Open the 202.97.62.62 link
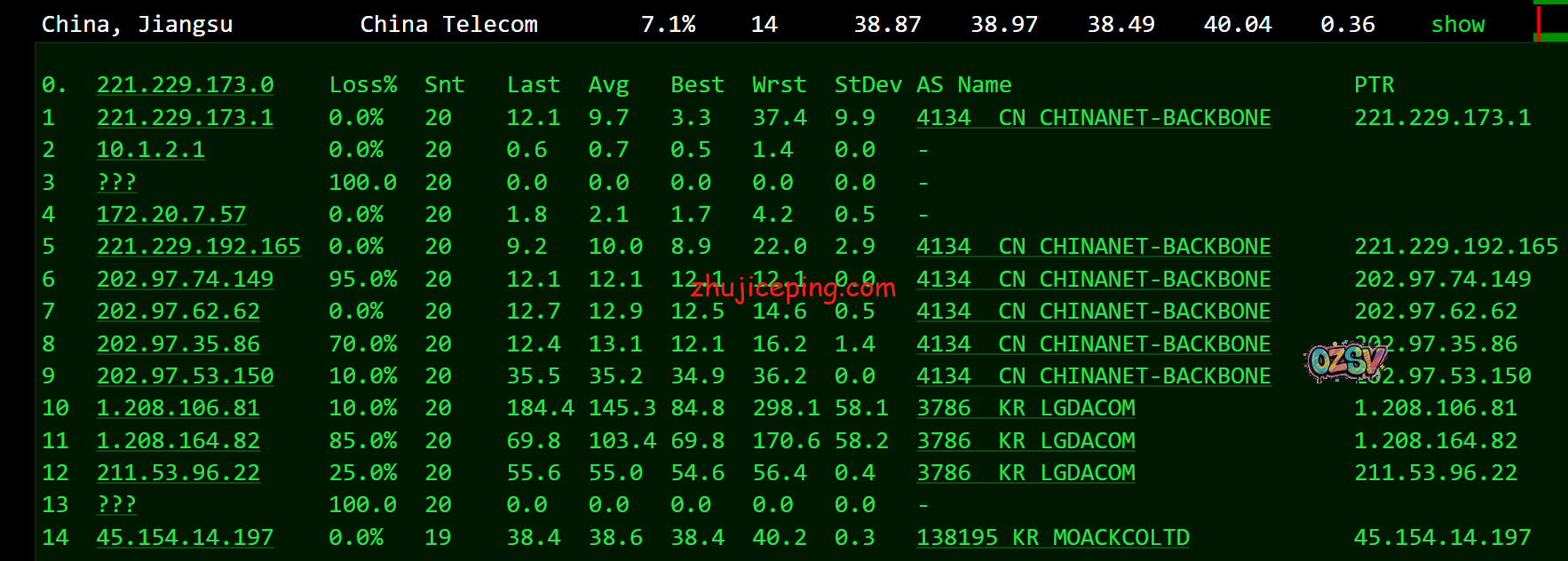 point(178,312)
